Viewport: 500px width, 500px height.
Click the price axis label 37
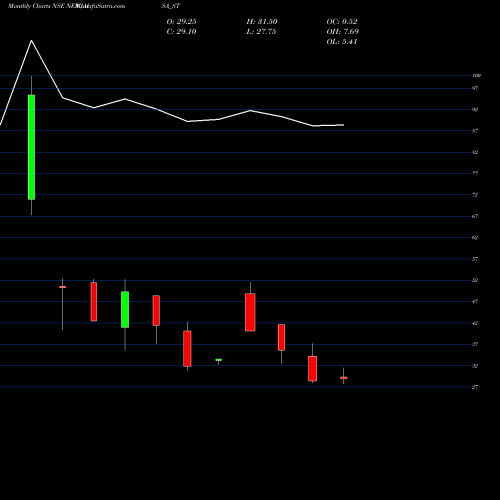point(475,344)
